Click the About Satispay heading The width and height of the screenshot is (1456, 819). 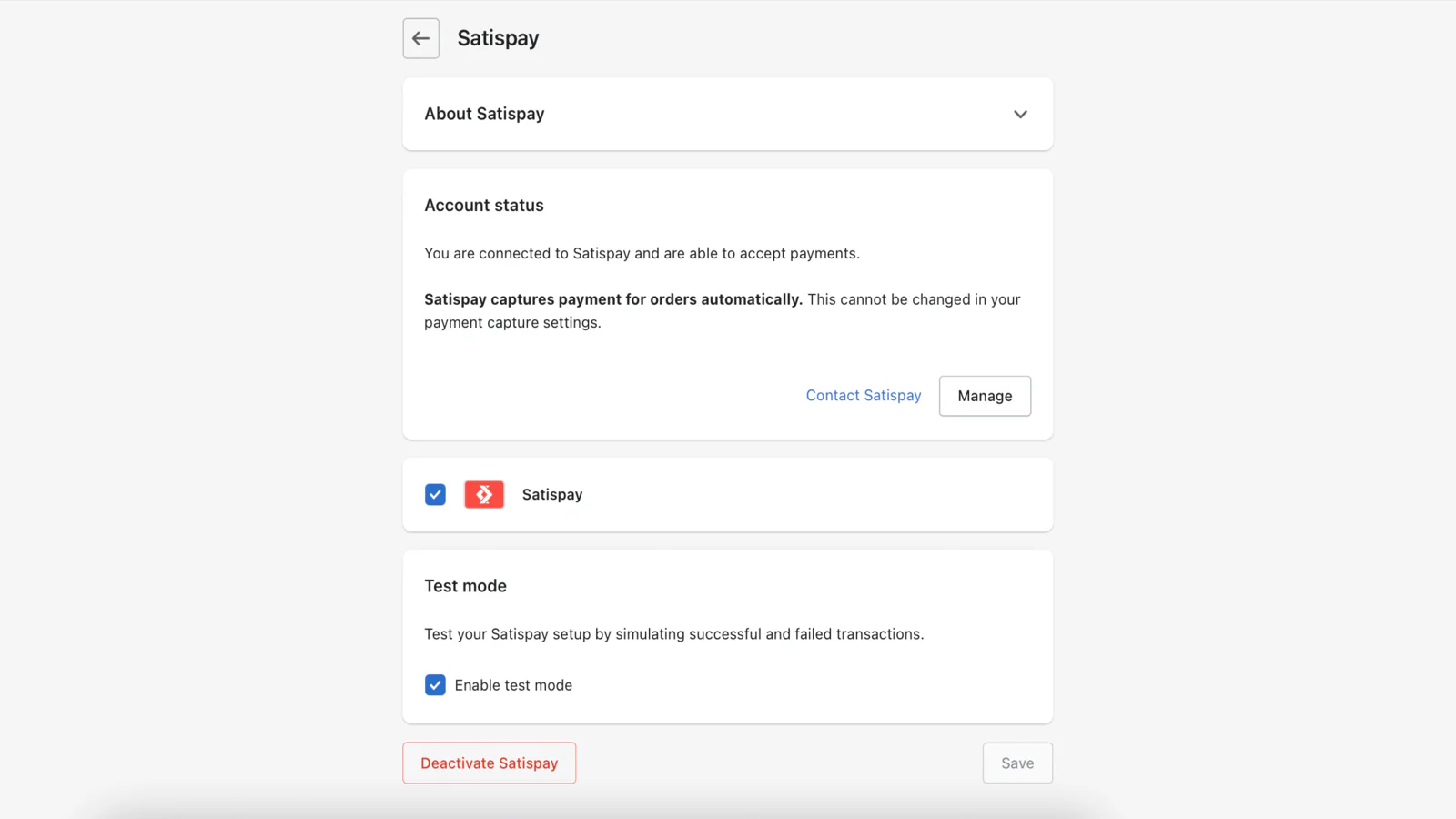pos(484,114)
